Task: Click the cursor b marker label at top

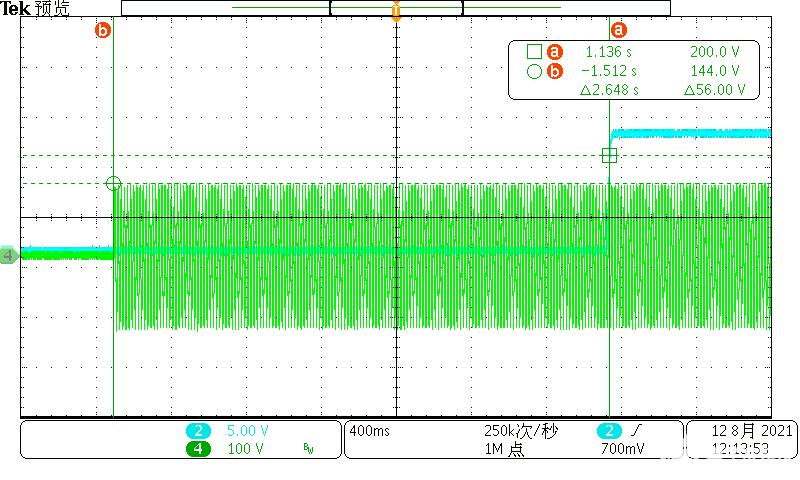Action: coord(103,30)
